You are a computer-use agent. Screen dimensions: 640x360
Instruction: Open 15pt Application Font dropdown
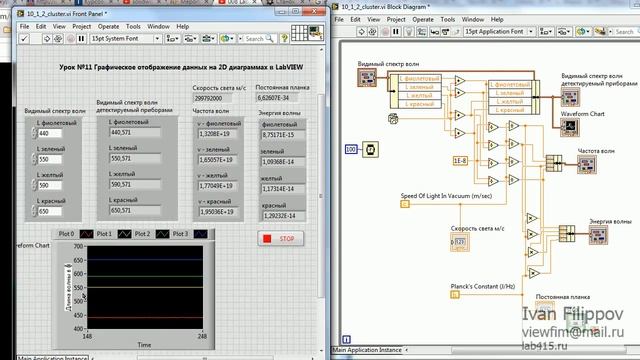click(500, 31)
